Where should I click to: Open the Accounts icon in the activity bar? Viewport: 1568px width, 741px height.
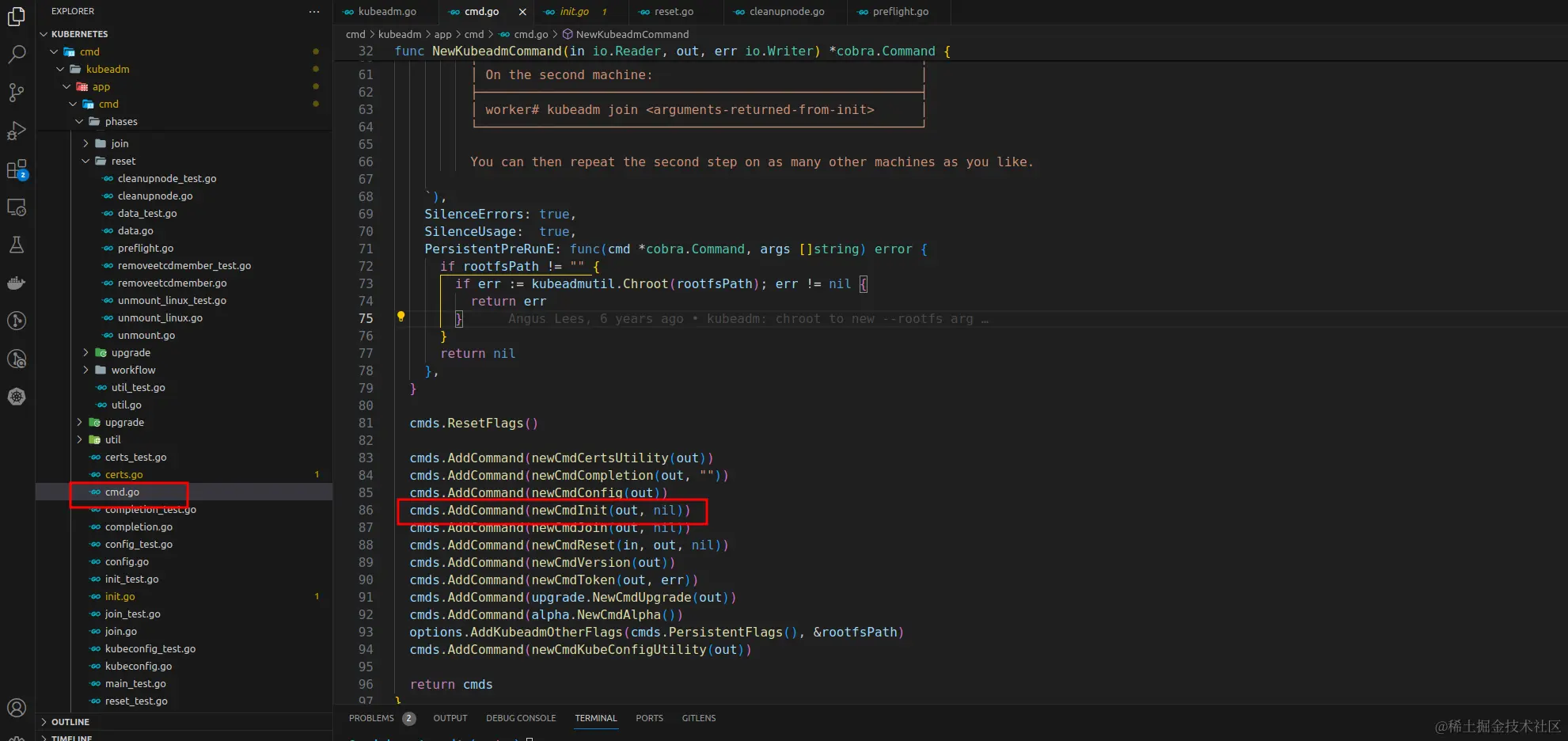point(17,708)
